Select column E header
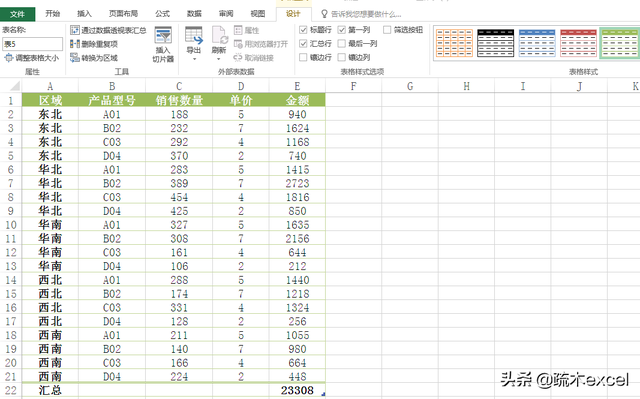 click(x=297, y=86)
